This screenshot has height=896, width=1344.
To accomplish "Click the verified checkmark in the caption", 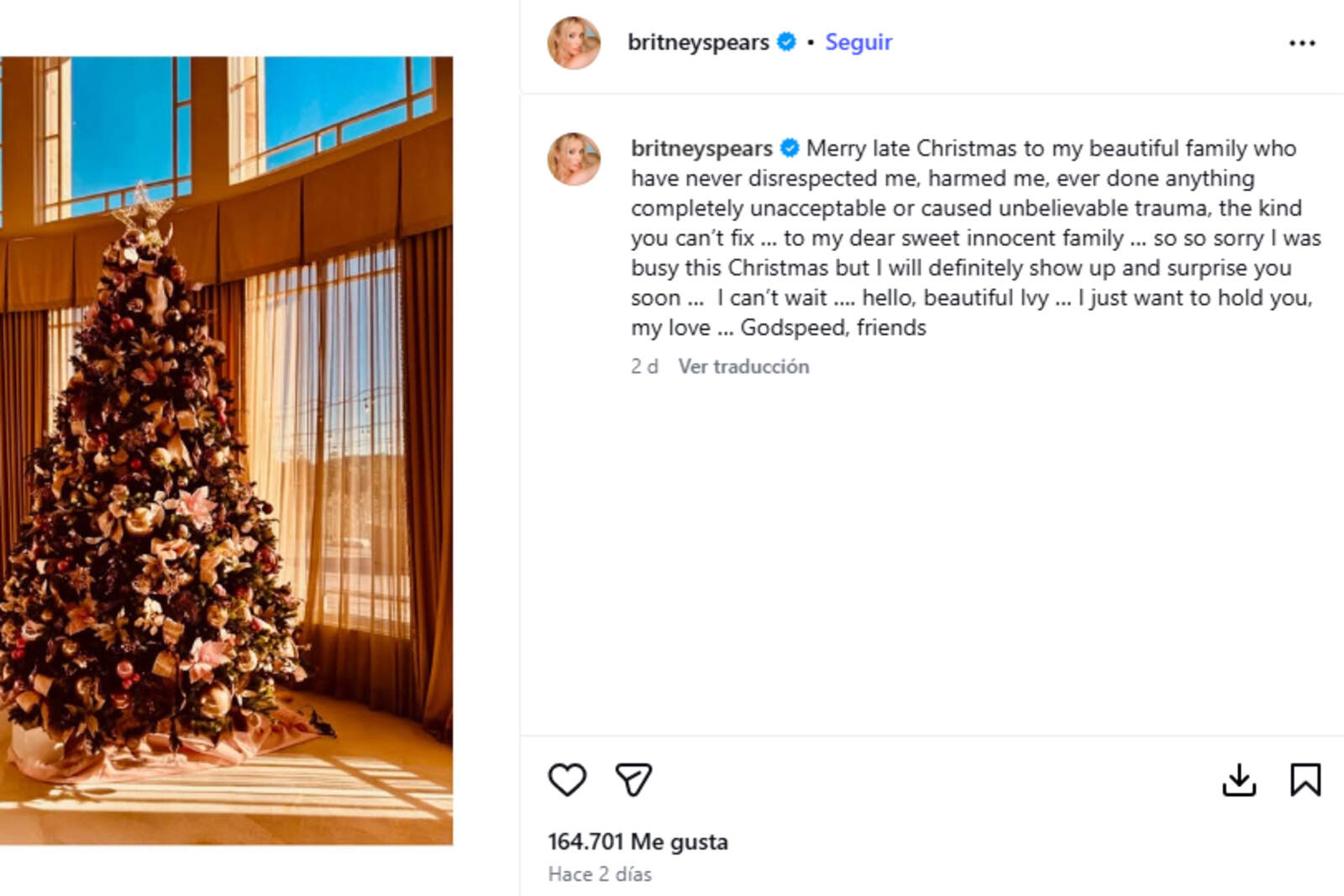I will pyautogui.click(x=788, y=148).
